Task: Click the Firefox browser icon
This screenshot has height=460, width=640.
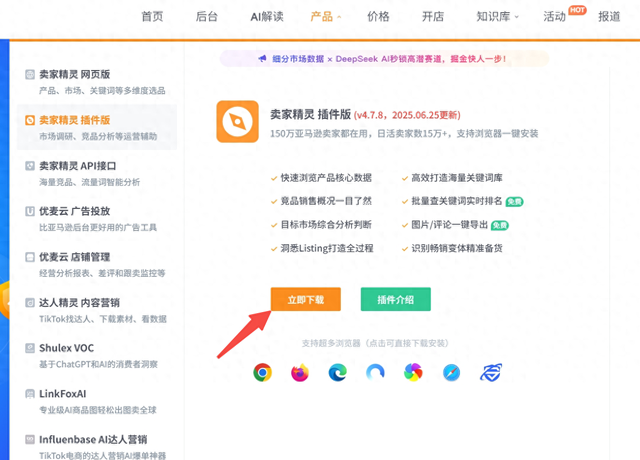Action: (x=300, y=372)
